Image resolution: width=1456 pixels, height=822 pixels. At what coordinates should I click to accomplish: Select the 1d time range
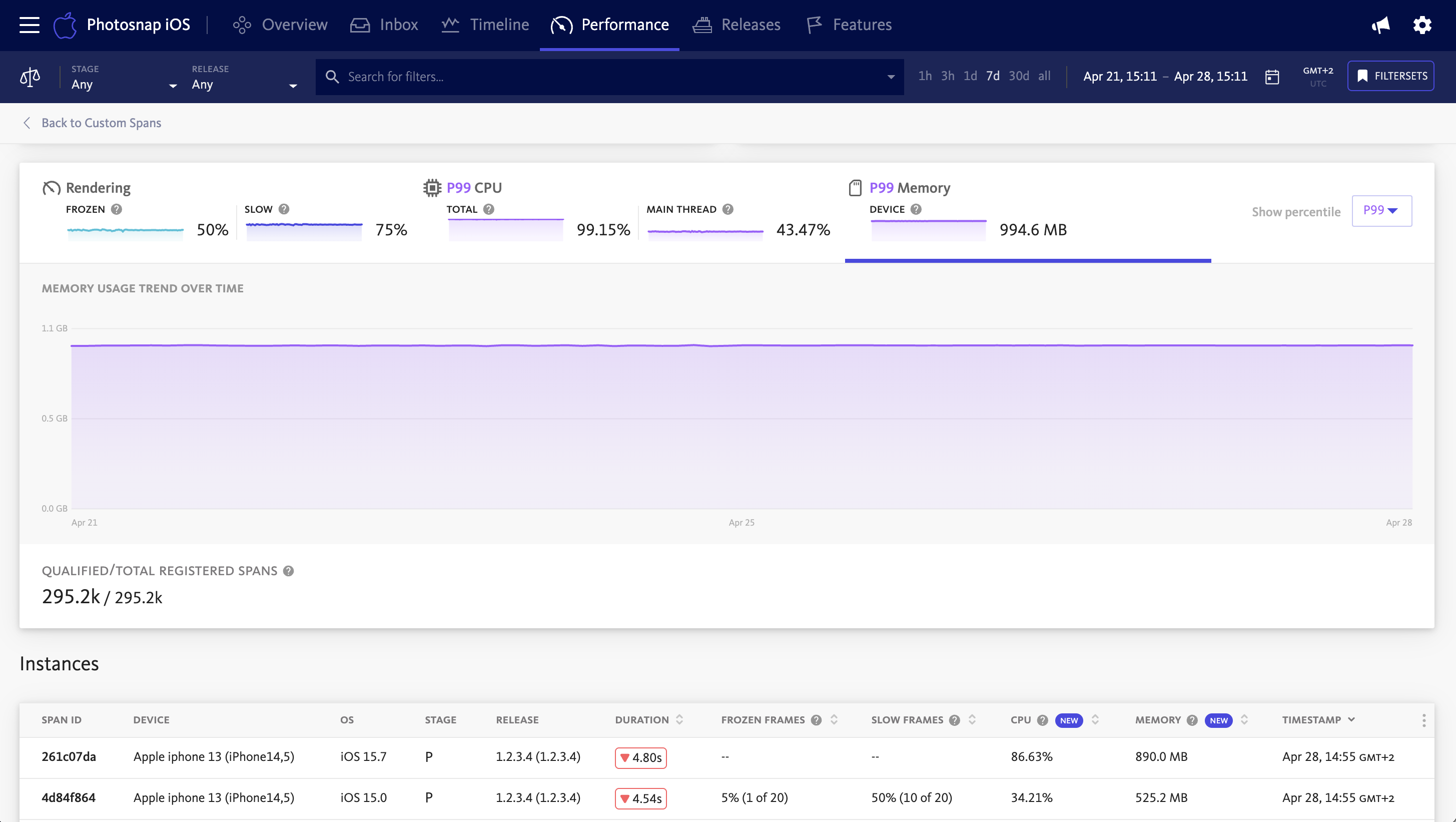[x=970, y=76]
